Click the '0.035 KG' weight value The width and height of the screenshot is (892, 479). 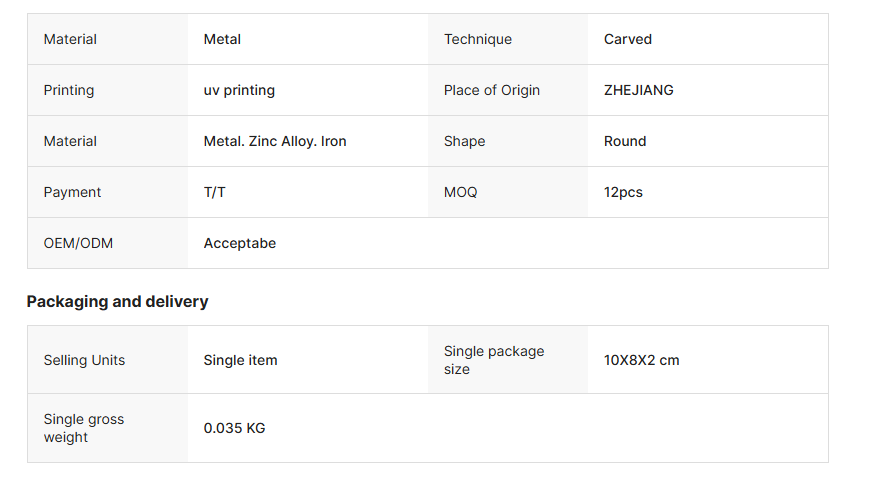(x=234, y=428)
